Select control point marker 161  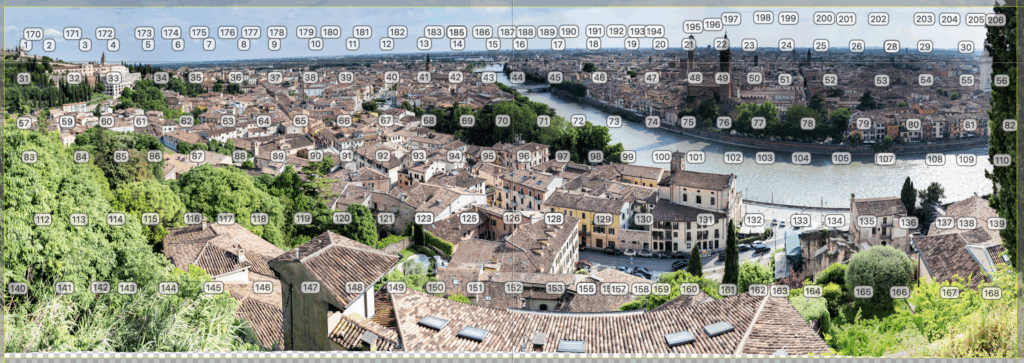pos(728,290)
